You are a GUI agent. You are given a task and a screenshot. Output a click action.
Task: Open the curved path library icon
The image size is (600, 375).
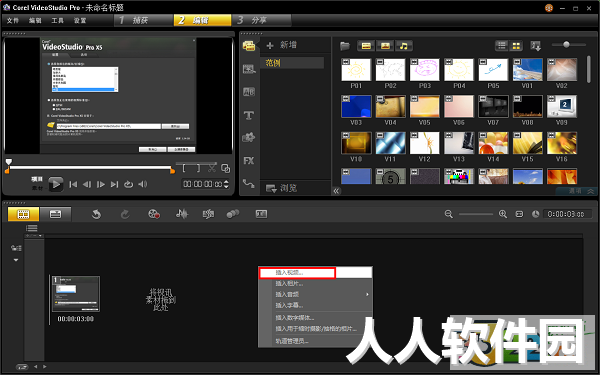click(x=249, y=184)
